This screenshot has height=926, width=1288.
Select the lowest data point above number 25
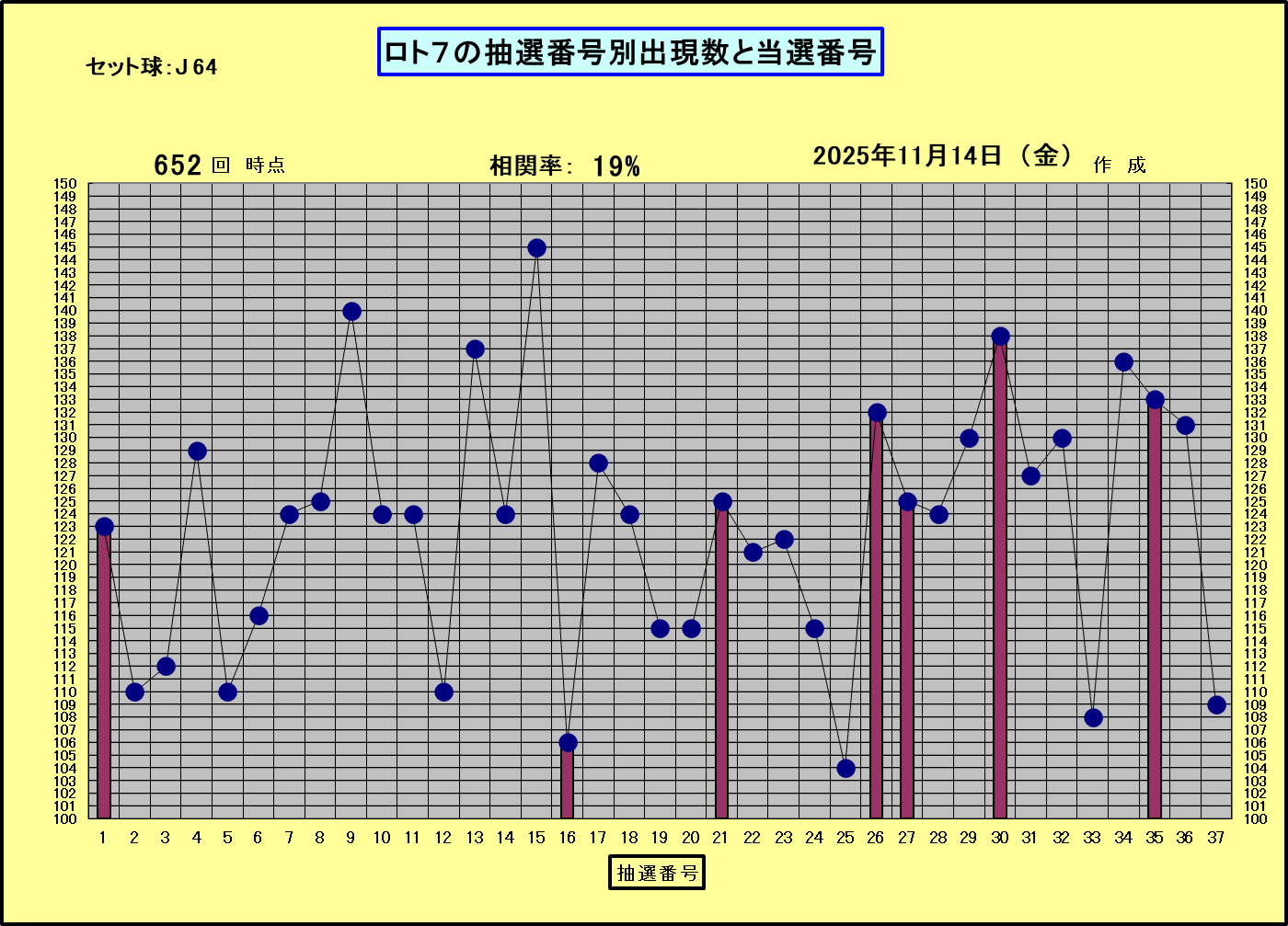click(x=845, y=768)
